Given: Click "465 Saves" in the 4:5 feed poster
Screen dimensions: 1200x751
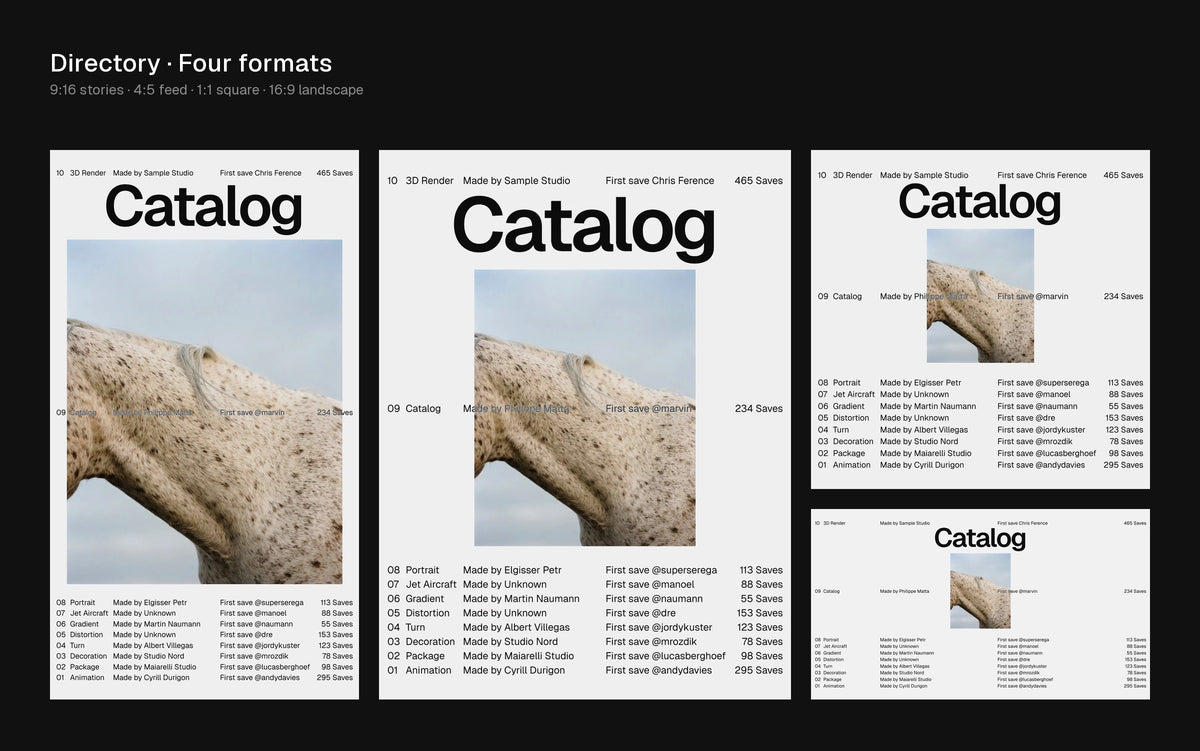Looking at the screenshot, I should click(x=759, y=181).
